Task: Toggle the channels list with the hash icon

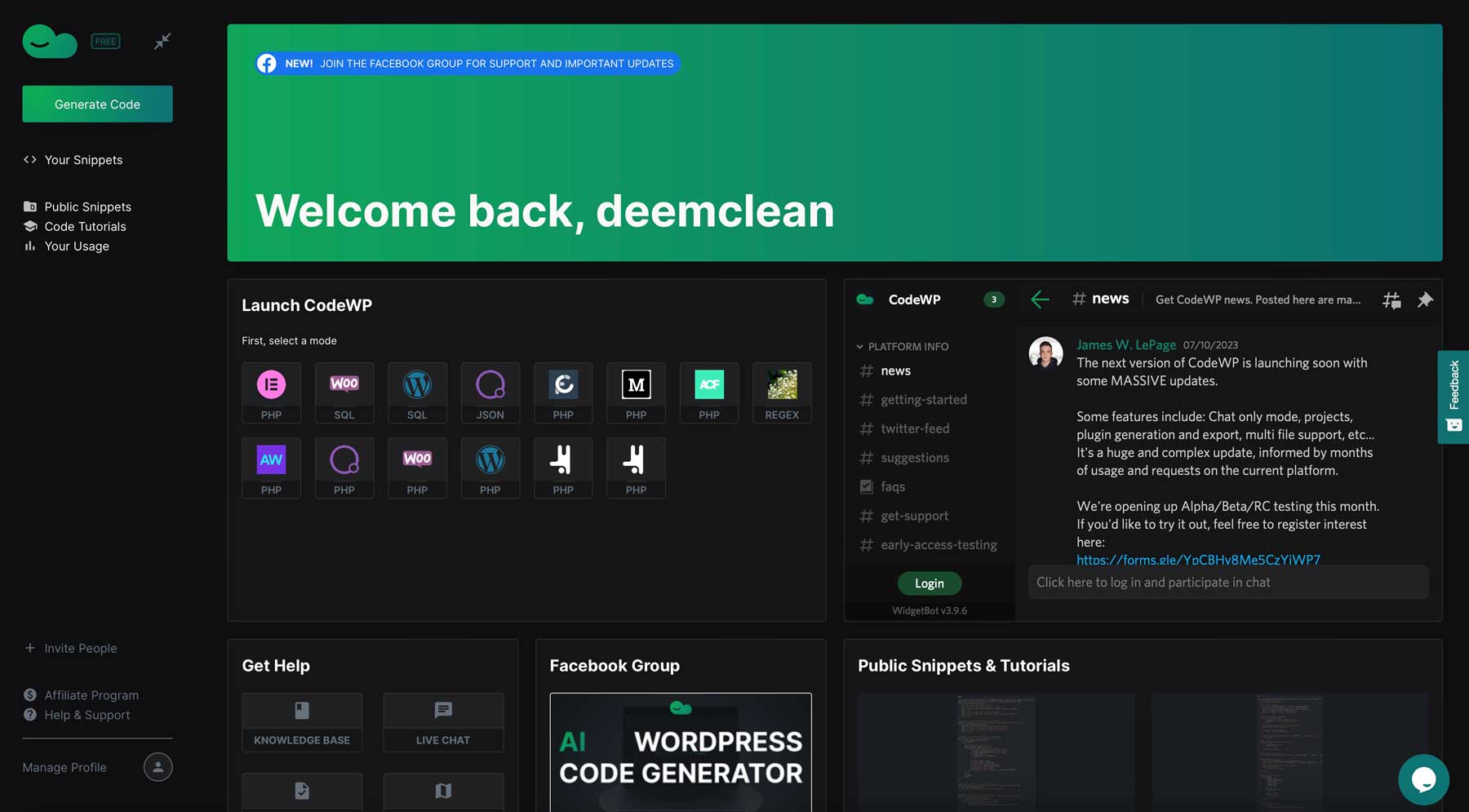Action: [x=1391, y=300]
